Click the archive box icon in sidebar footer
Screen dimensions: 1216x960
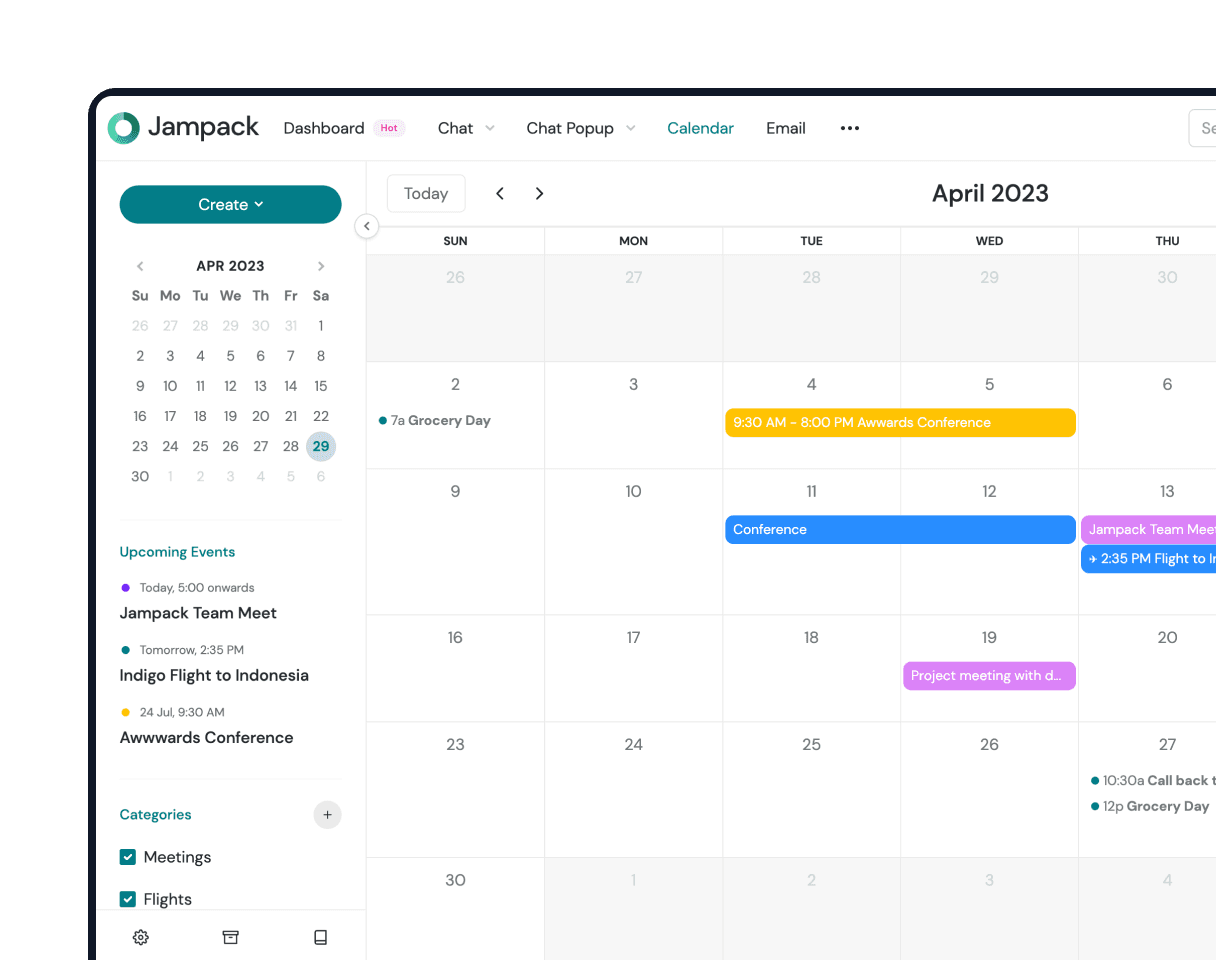[x=231, y=937]
